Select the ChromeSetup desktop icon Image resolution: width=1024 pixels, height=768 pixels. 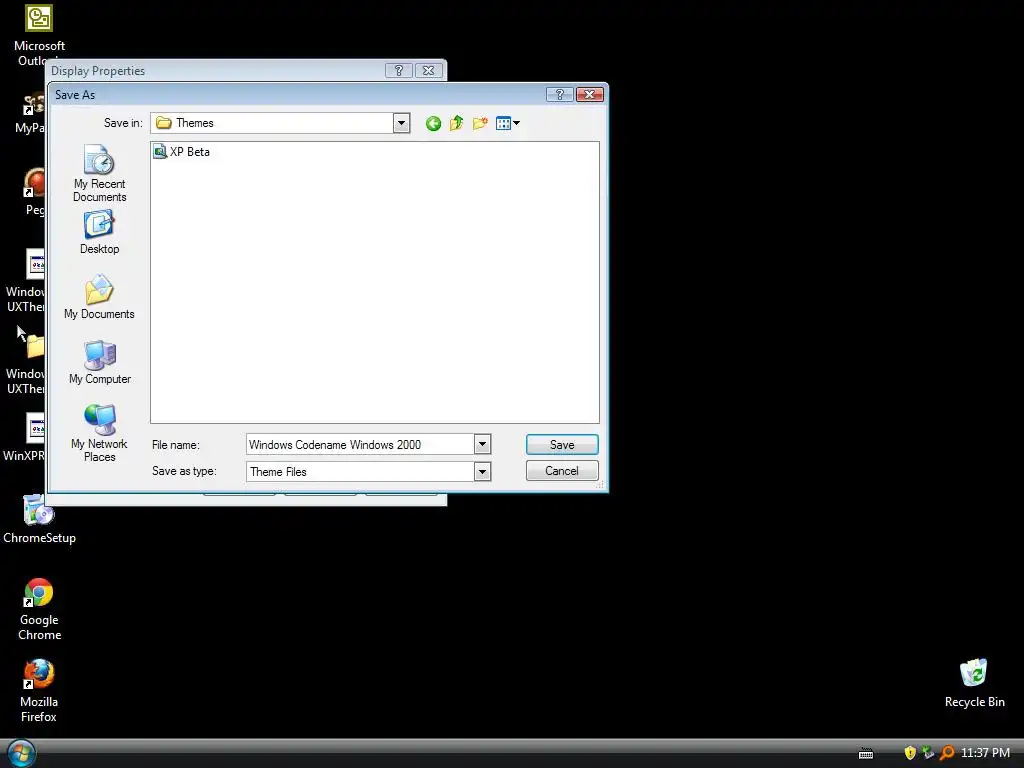click(x=39, y=519)
